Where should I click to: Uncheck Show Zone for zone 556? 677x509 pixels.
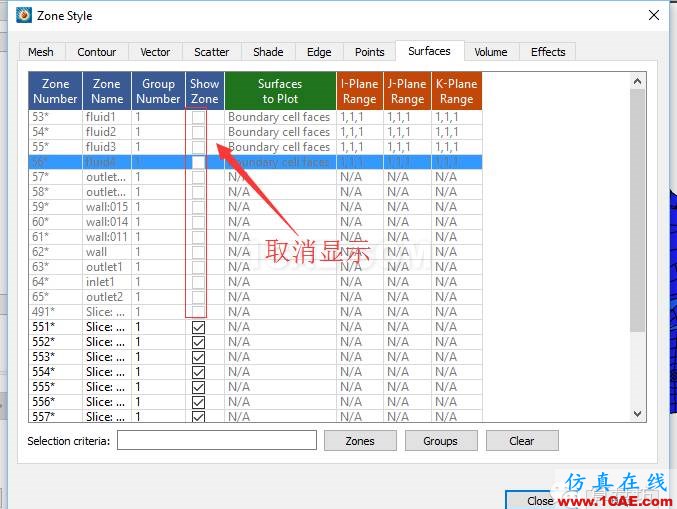(198, 402)
